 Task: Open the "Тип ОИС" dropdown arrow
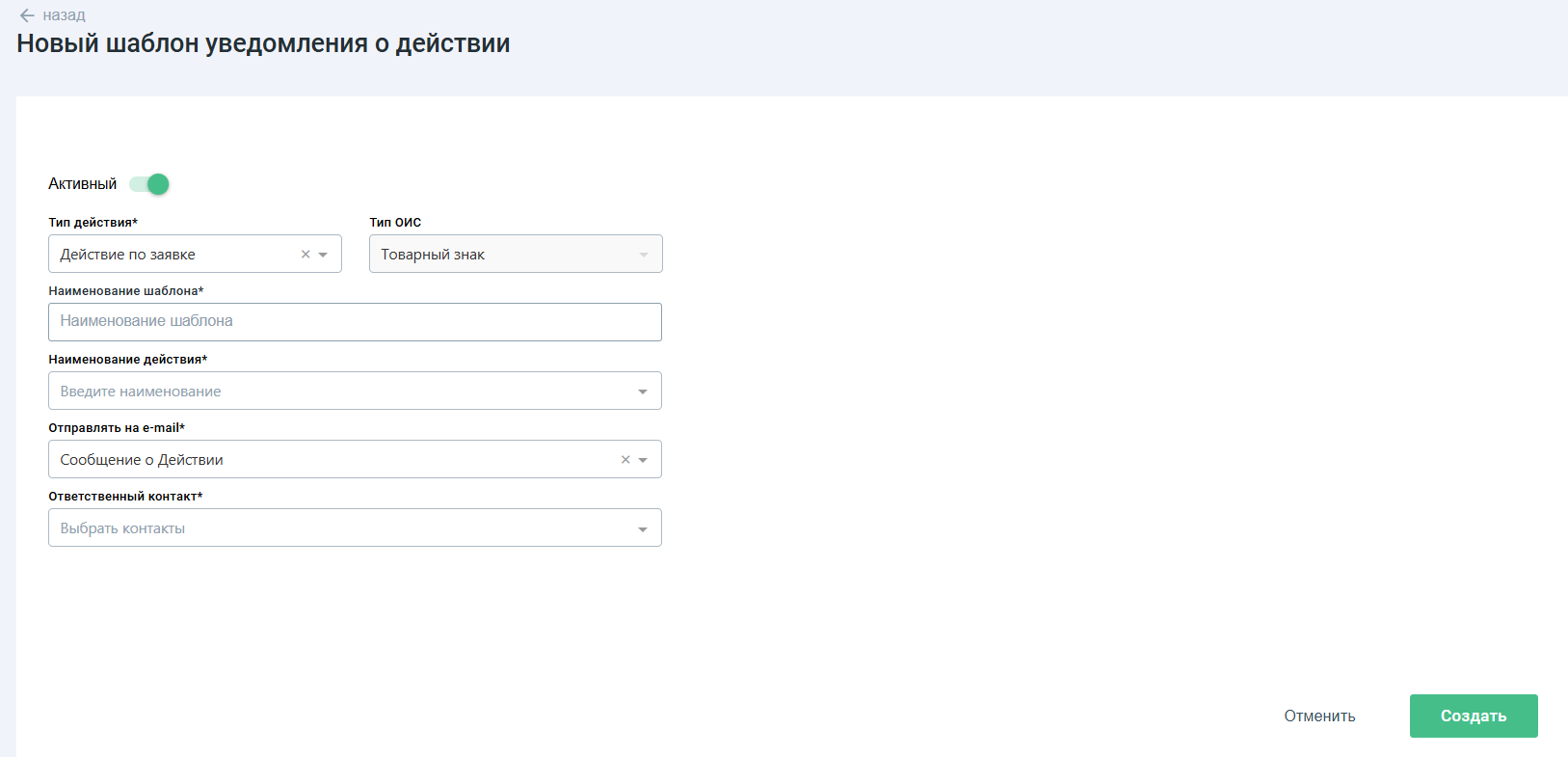pyautogui.click(x=644, y=255)
